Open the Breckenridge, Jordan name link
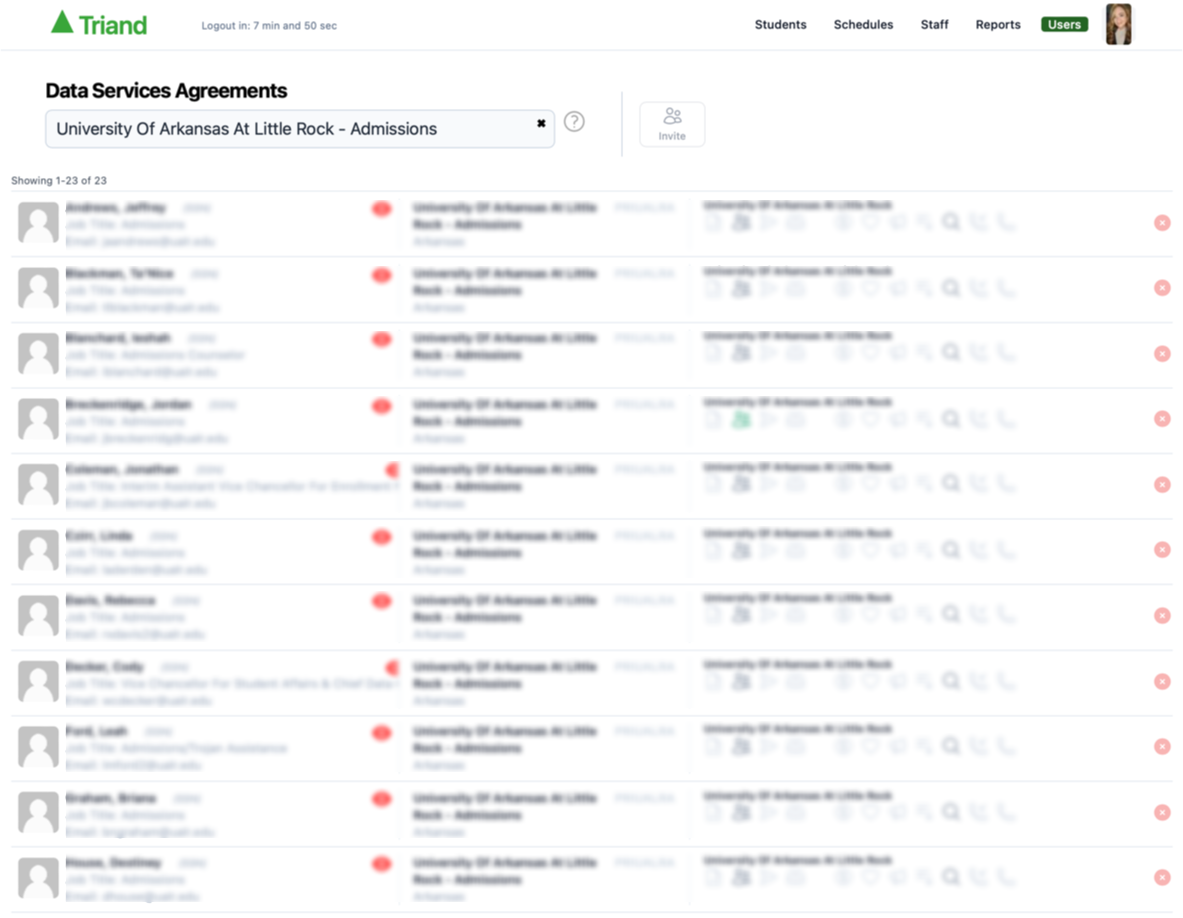This screenshot has width=1183, height=918. click(128, 404)
